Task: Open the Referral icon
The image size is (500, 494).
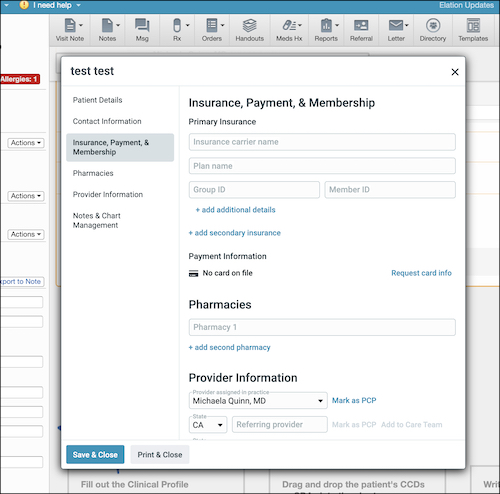Action: pos(361,25)
